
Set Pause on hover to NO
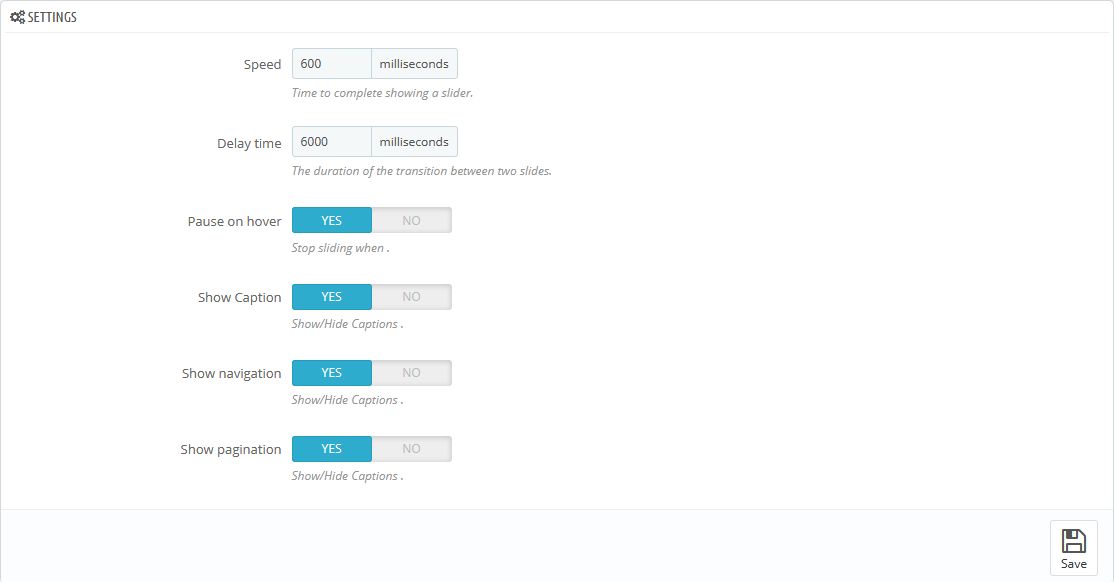[411, 220]
